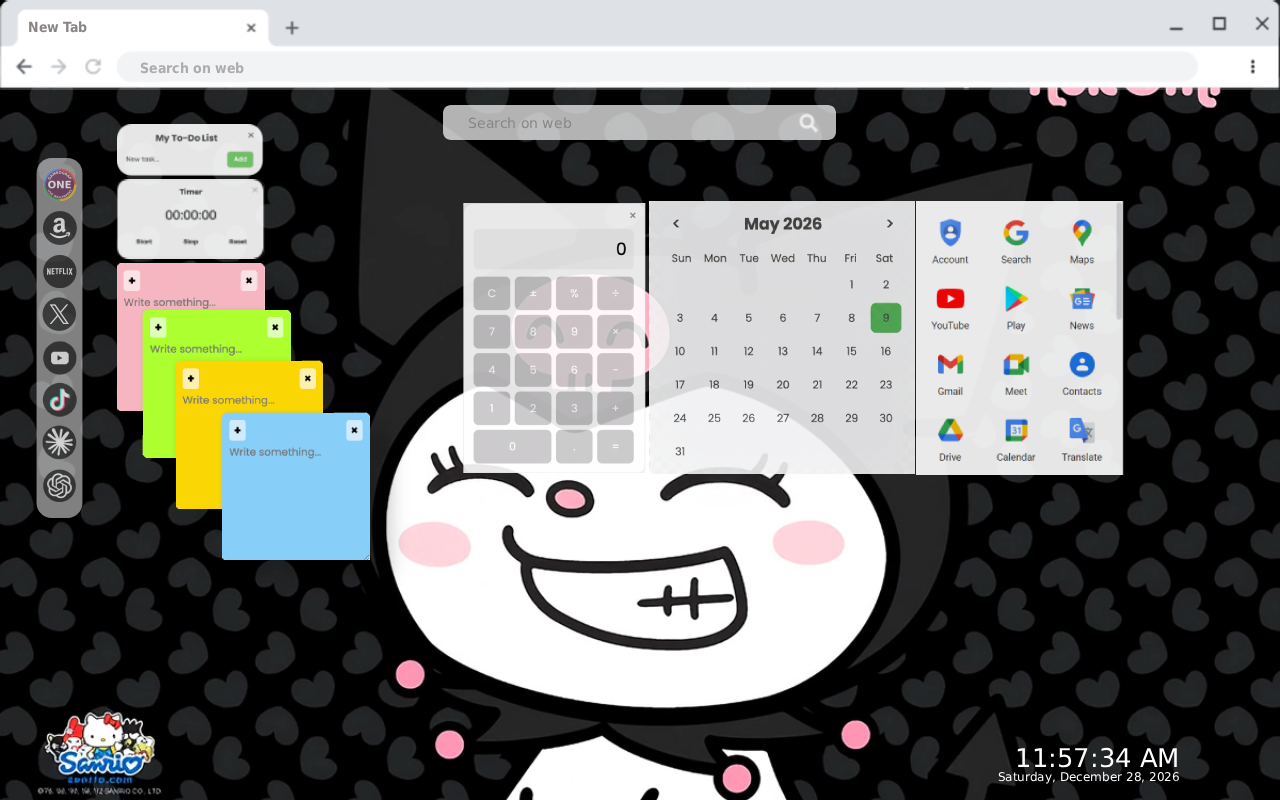Pick May 31 on the calendar widget
This screenshot has height=800, width=1280.
[x=680, y=451]
